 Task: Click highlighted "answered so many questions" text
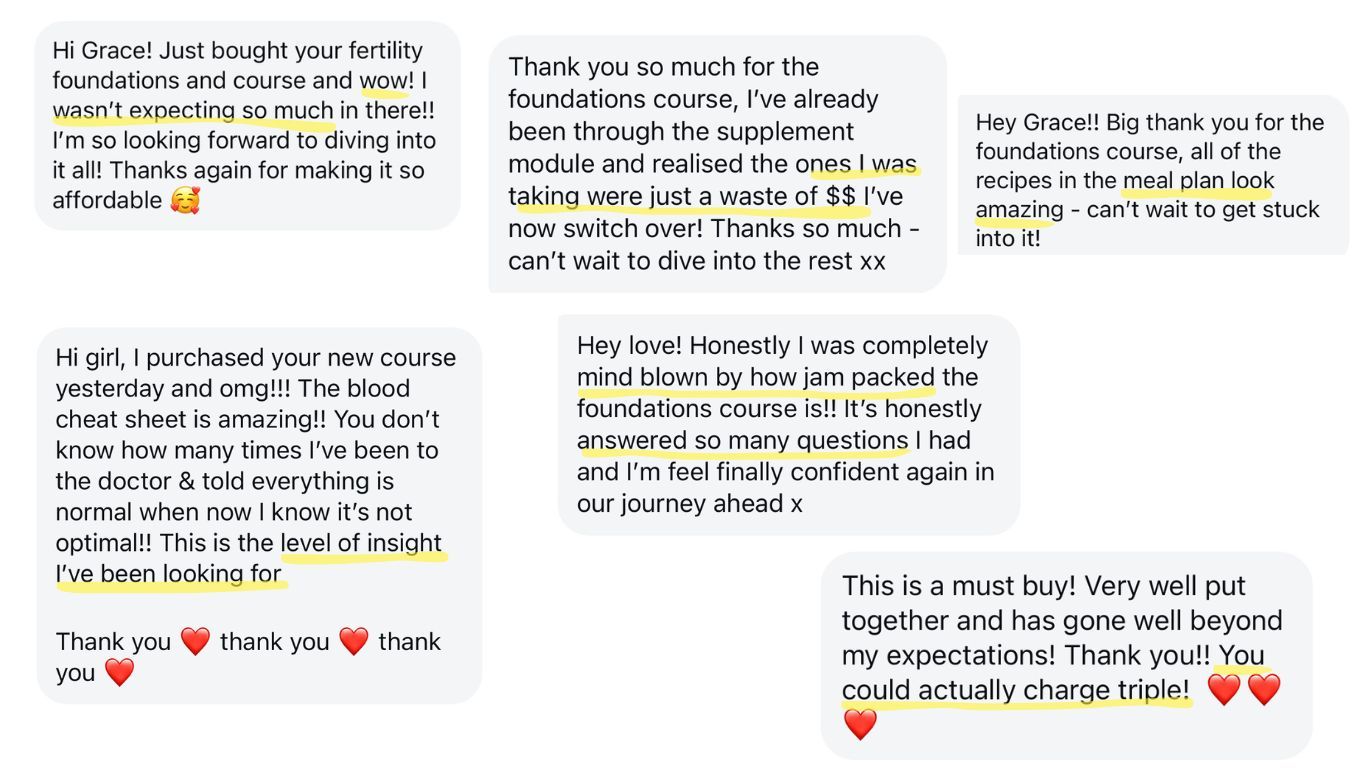pyautogui.click(x=742, y=440)
